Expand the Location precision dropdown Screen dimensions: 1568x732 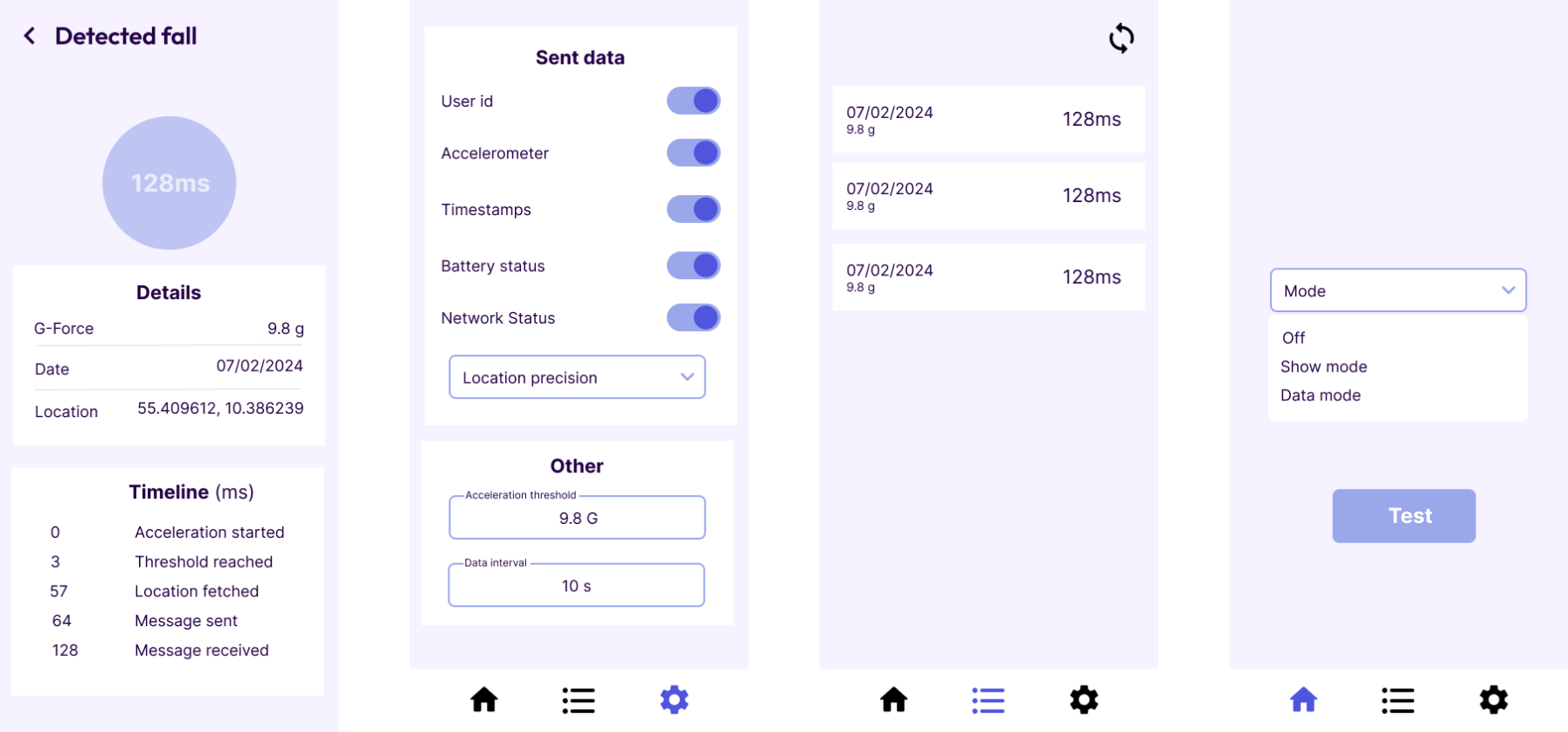click(577, 377)
